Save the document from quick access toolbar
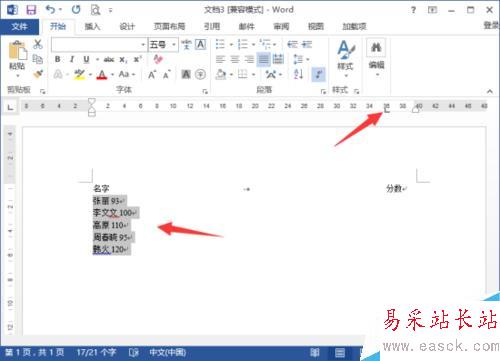Image resolution: width=500 pixels, height=361 pixels. pos(31,10)
